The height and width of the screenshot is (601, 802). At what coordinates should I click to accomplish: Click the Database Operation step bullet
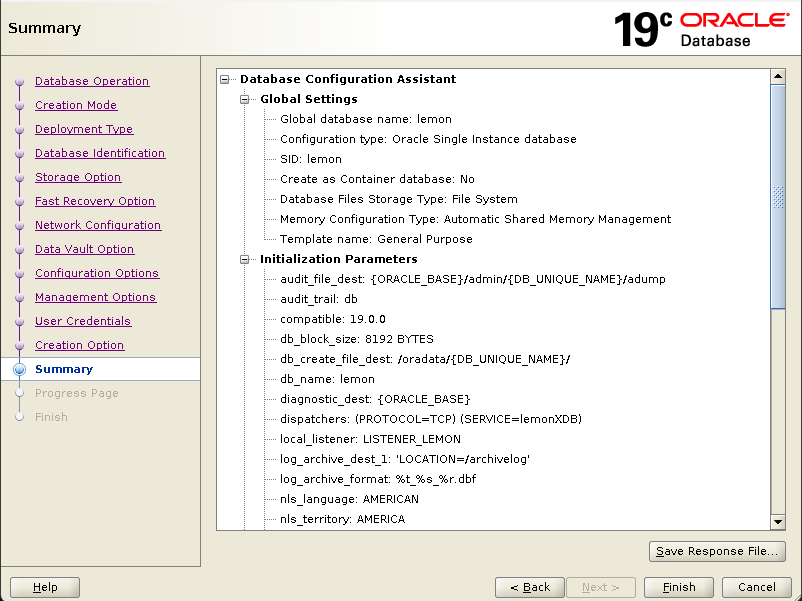click(x=19, y=81)
